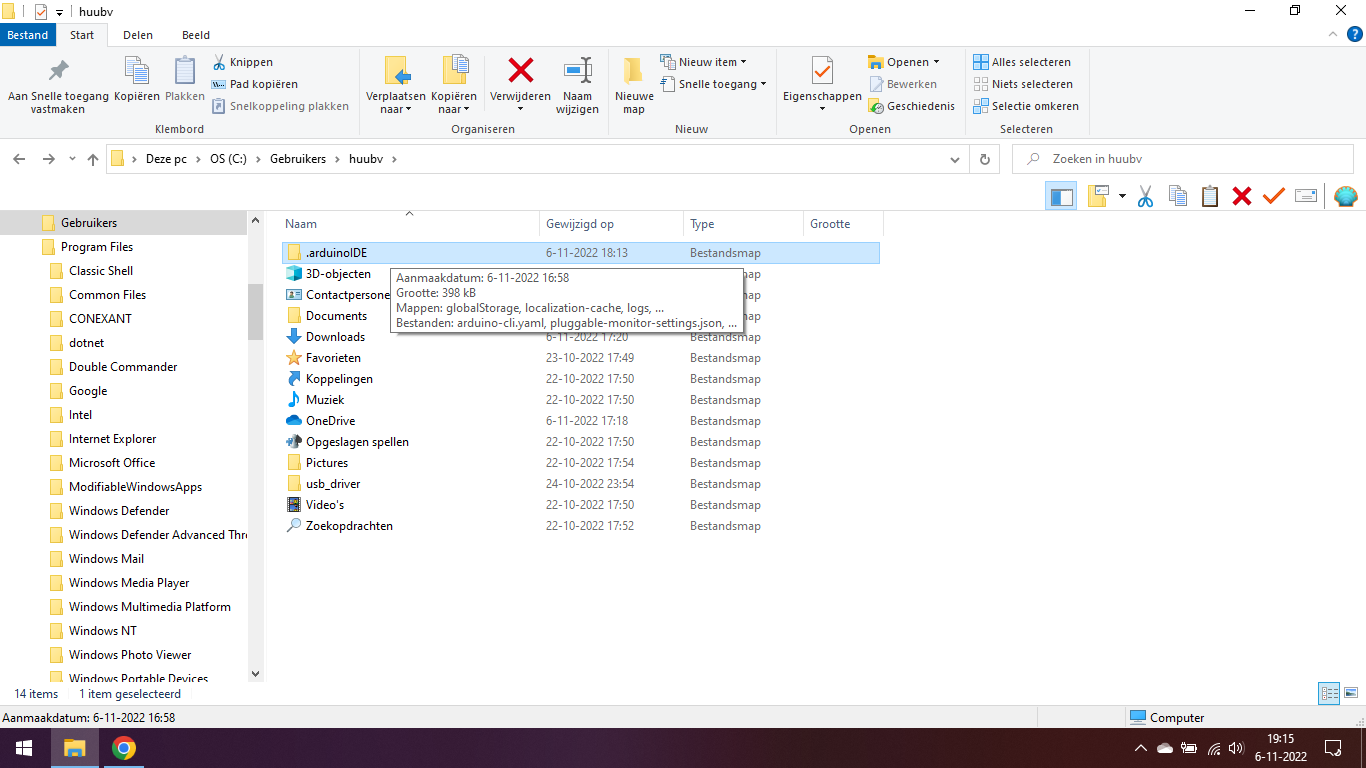Pin folder with Aan Snelle toegang vastmaken

click(x=58, y=86)
